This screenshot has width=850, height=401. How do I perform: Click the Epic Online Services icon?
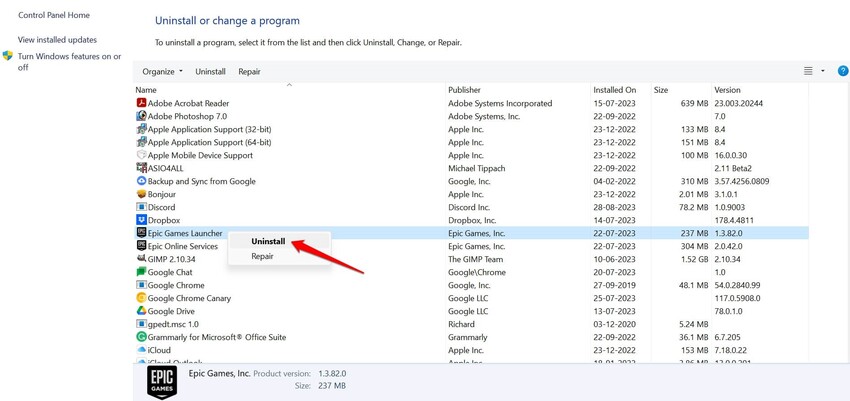141,246
